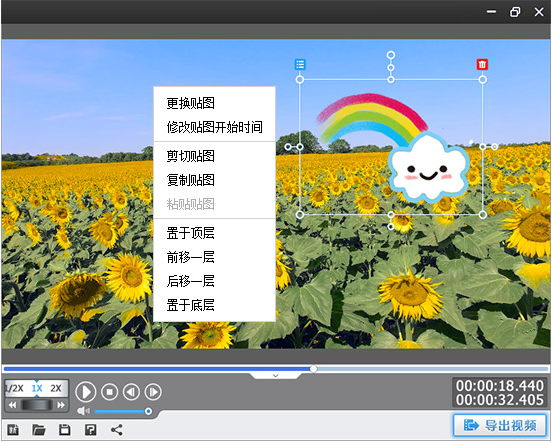Click 置于顶层 to bring sticker to top
This screenshot has height=444, width=552.
190,233
